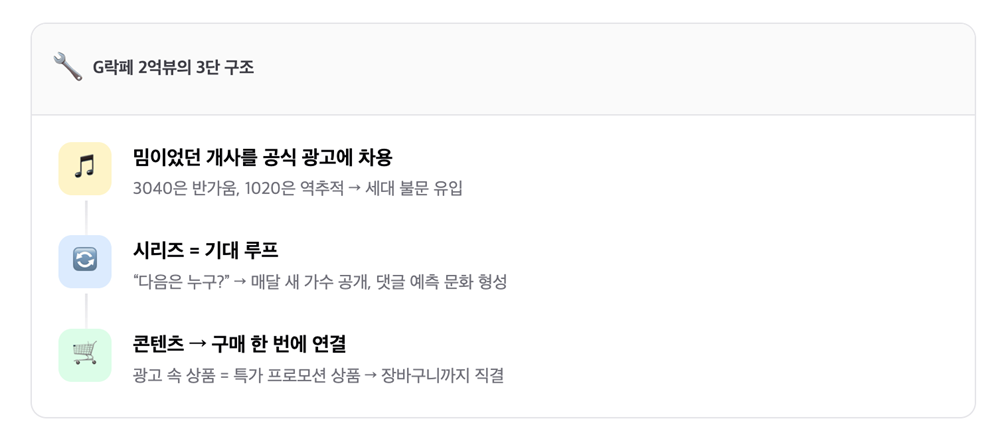Click the word "콘텐츠" in the third heading
Screen dimensions: 1004x437
157,343
